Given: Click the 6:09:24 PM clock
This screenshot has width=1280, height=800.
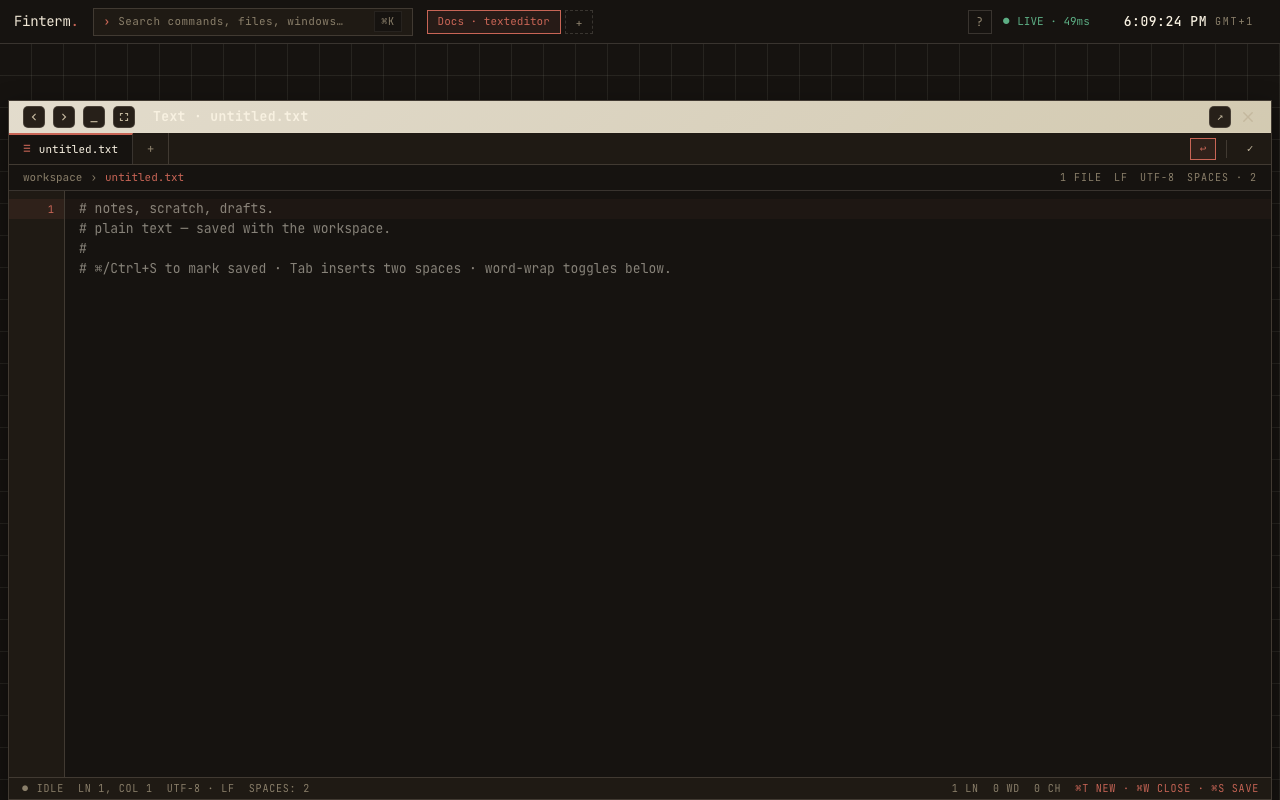Looking at the screenshot, I should click(1165, 22).
